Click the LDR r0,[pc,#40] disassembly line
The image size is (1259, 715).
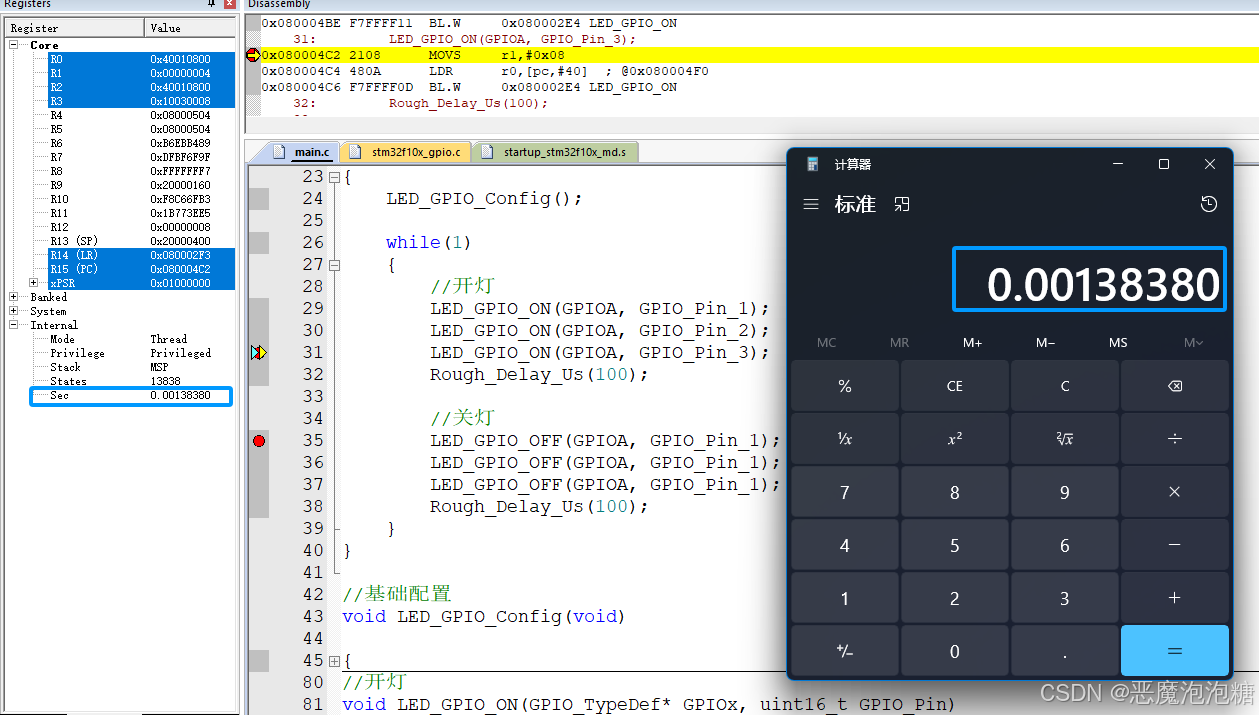pos(485,71)
